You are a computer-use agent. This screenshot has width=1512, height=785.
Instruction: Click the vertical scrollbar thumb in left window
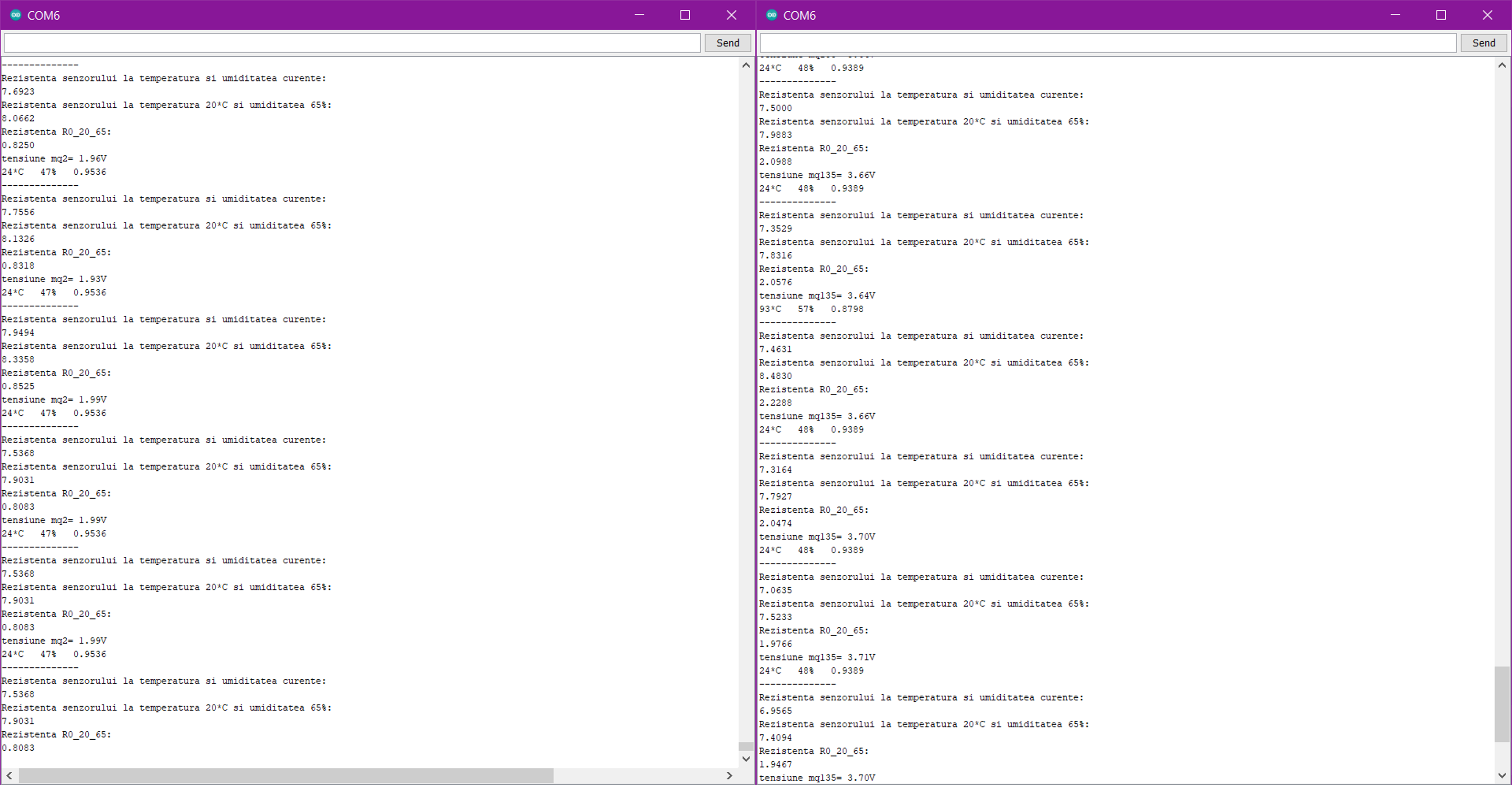click(x=746, y=746)
